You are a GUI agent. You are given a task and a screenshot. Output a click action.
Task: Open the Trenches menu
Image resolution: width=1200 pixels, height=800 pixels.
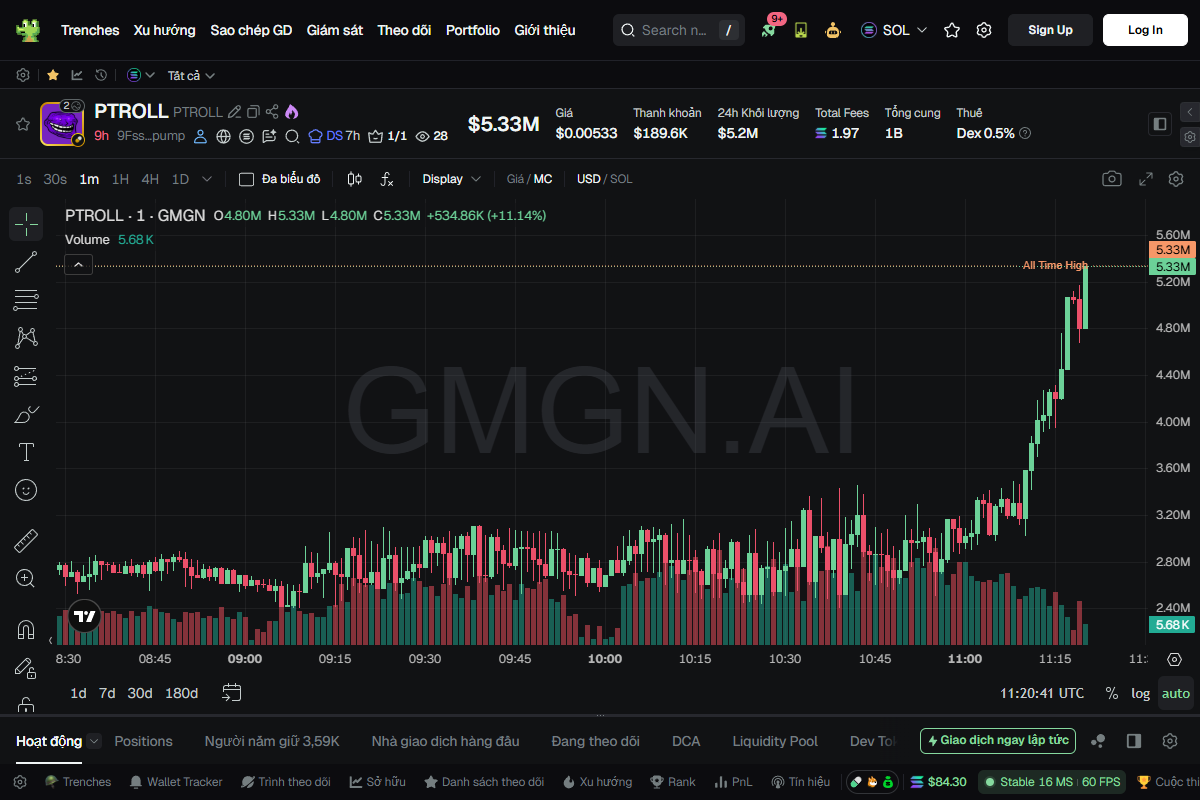pyautogui.click(x=90, y=30)
